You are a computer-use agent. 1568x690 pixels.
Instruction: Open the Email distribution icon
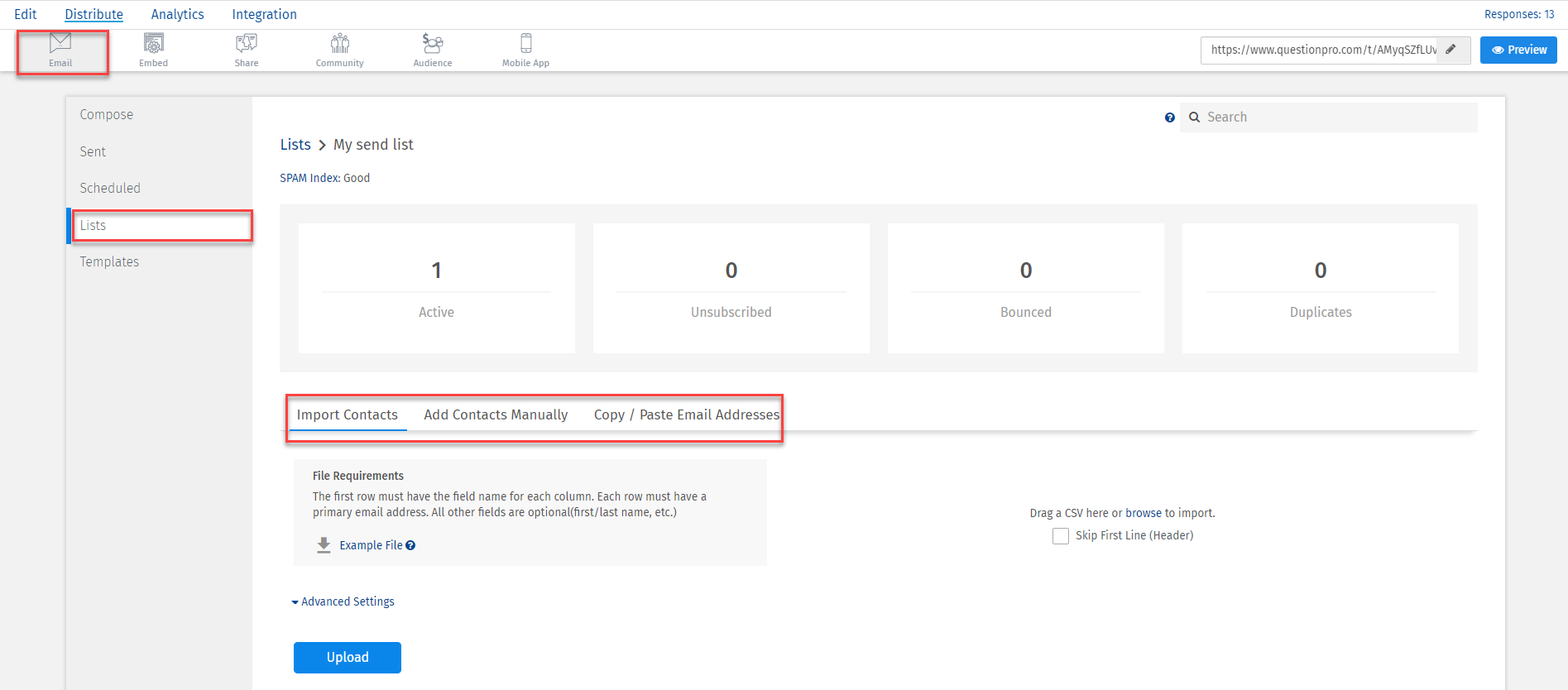tap(60, 50)
